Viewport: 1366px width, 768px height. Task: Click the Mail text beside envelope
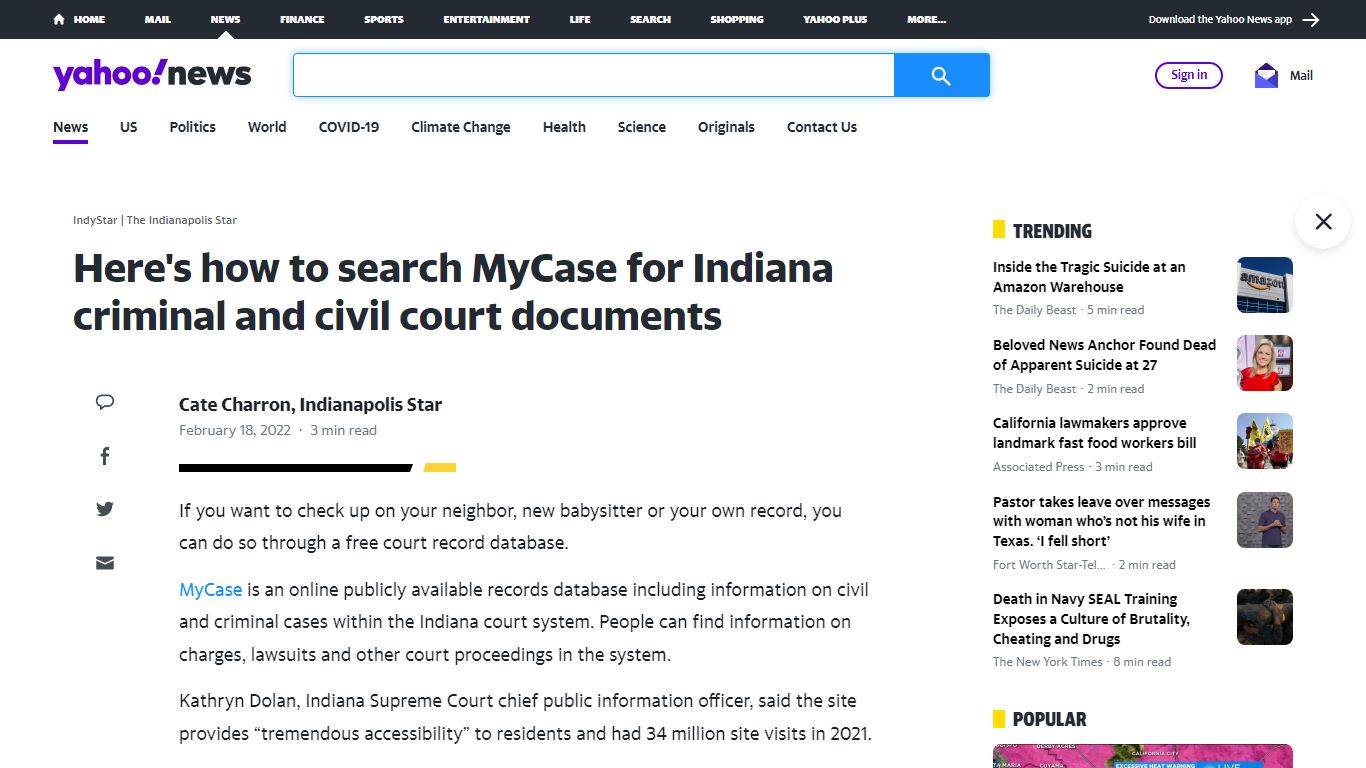tap(1301, 75)
